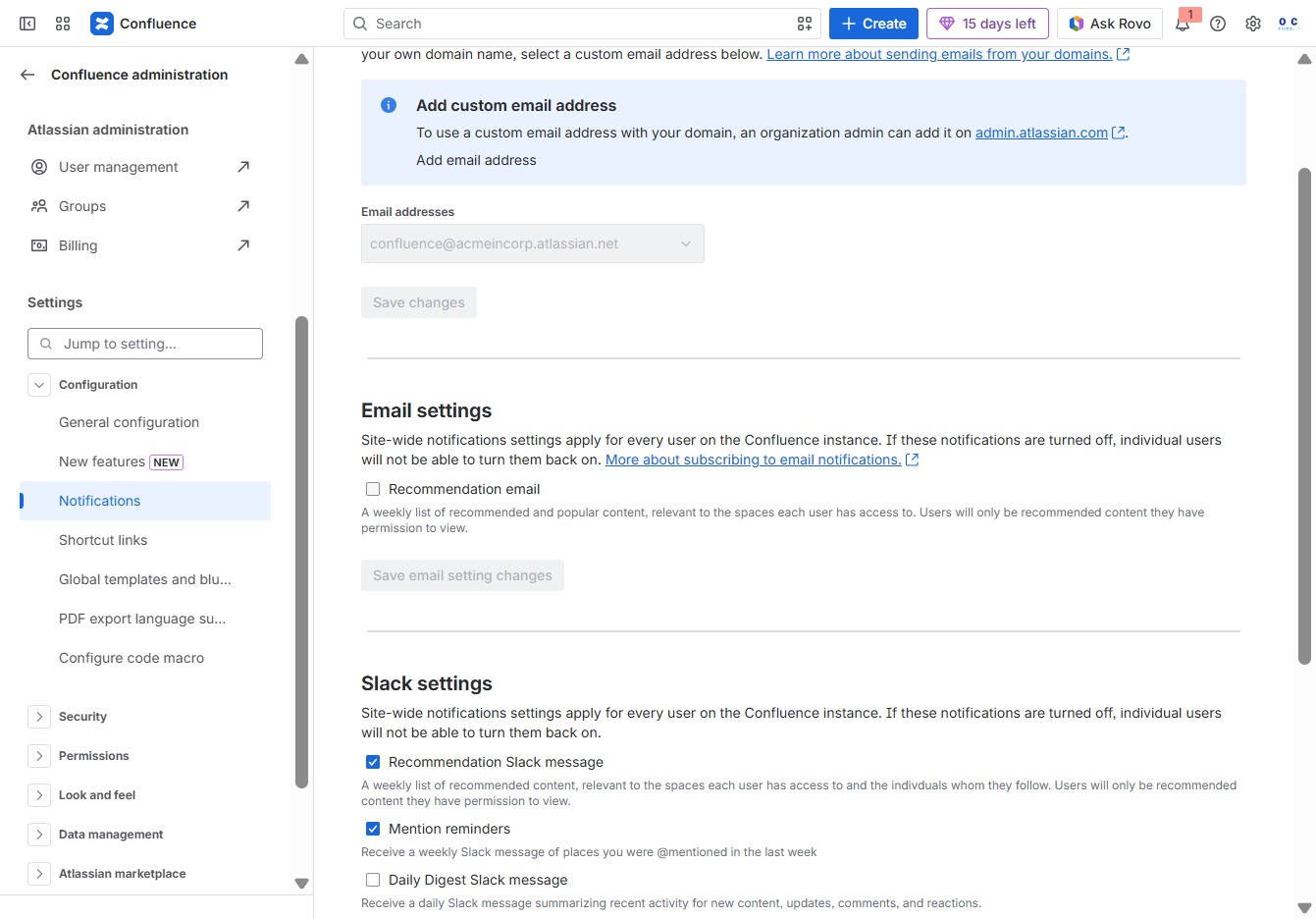
Task: Click the NEW badge by New features
Action: point(166,462)
